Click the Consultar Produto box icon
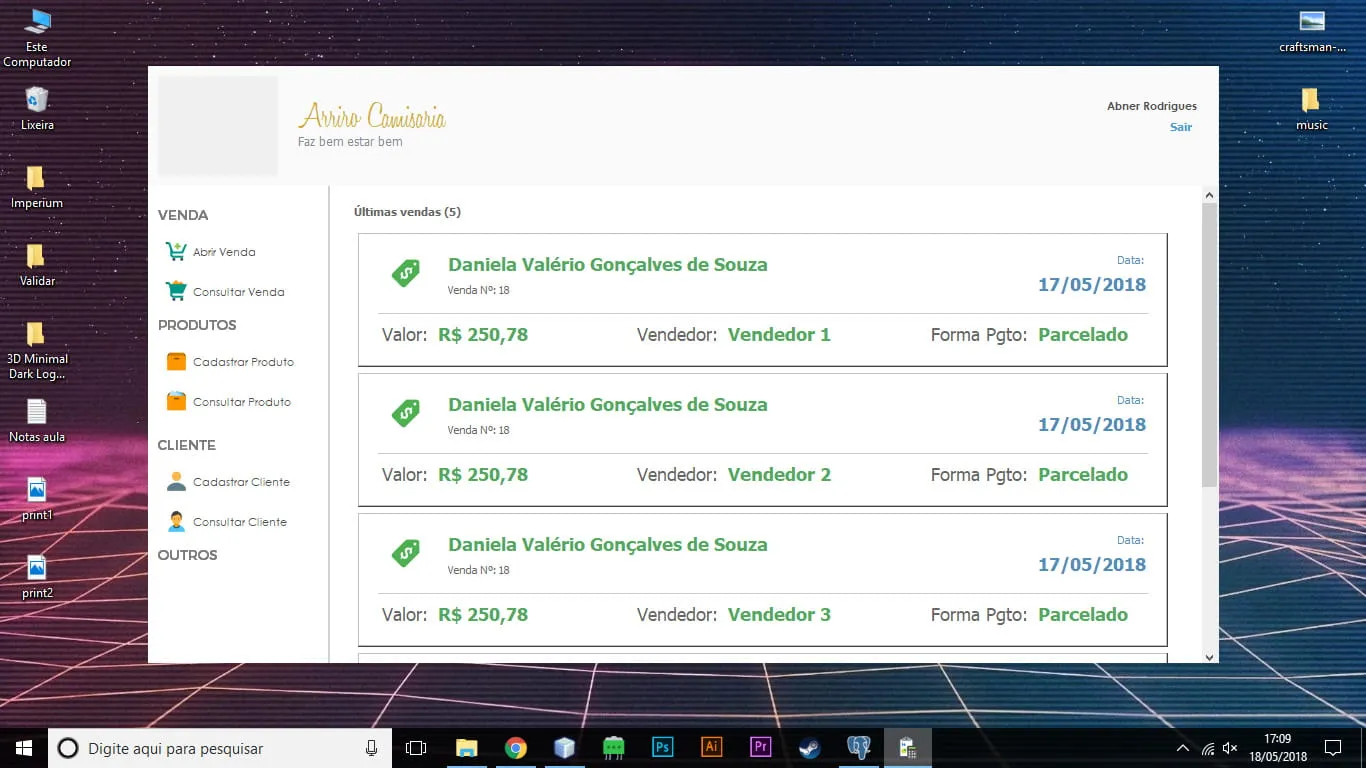Screen dimensions: 1366x768 [176, 401]
